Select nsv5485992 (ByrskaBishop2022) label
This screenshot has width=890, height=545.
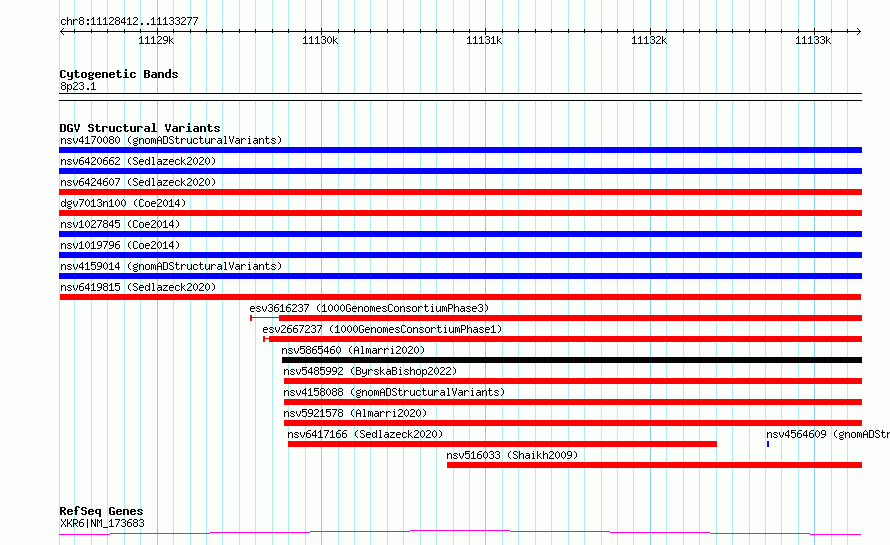[x=370, y=371]
